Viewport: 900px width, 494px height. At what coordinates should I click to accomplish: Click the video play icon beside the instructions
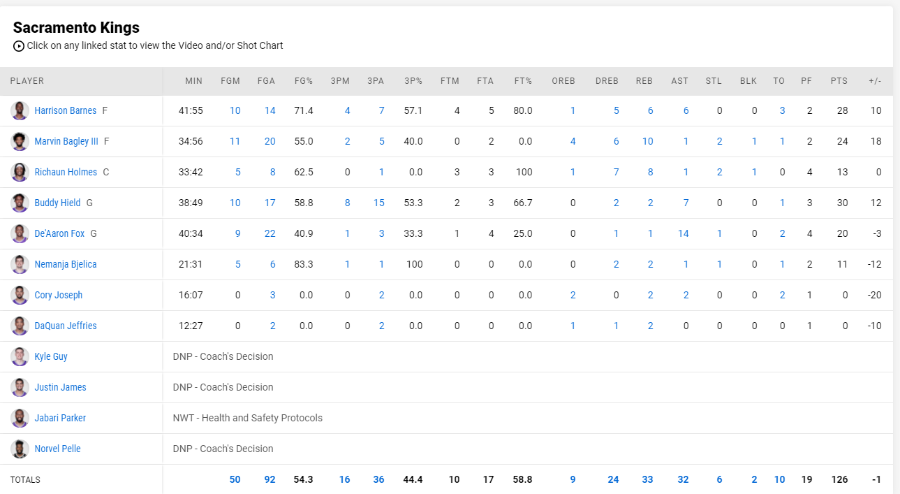[18, 46]
